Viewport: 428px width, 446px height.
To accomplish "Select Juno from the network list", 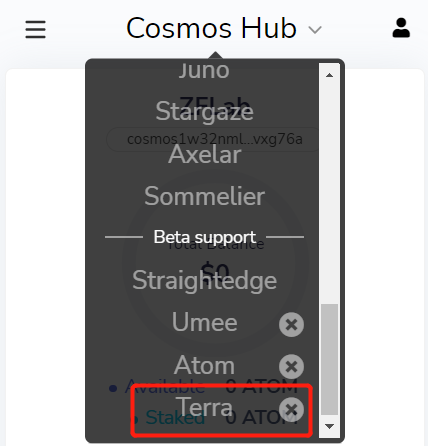I will (204, 70).
